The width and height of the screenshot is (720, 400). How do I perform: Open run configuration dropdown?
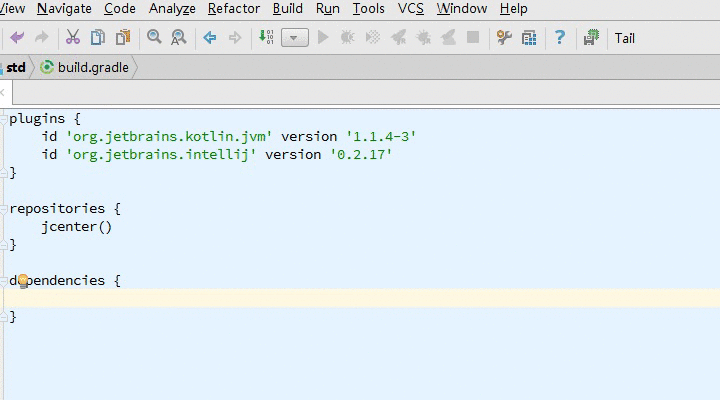294,38
